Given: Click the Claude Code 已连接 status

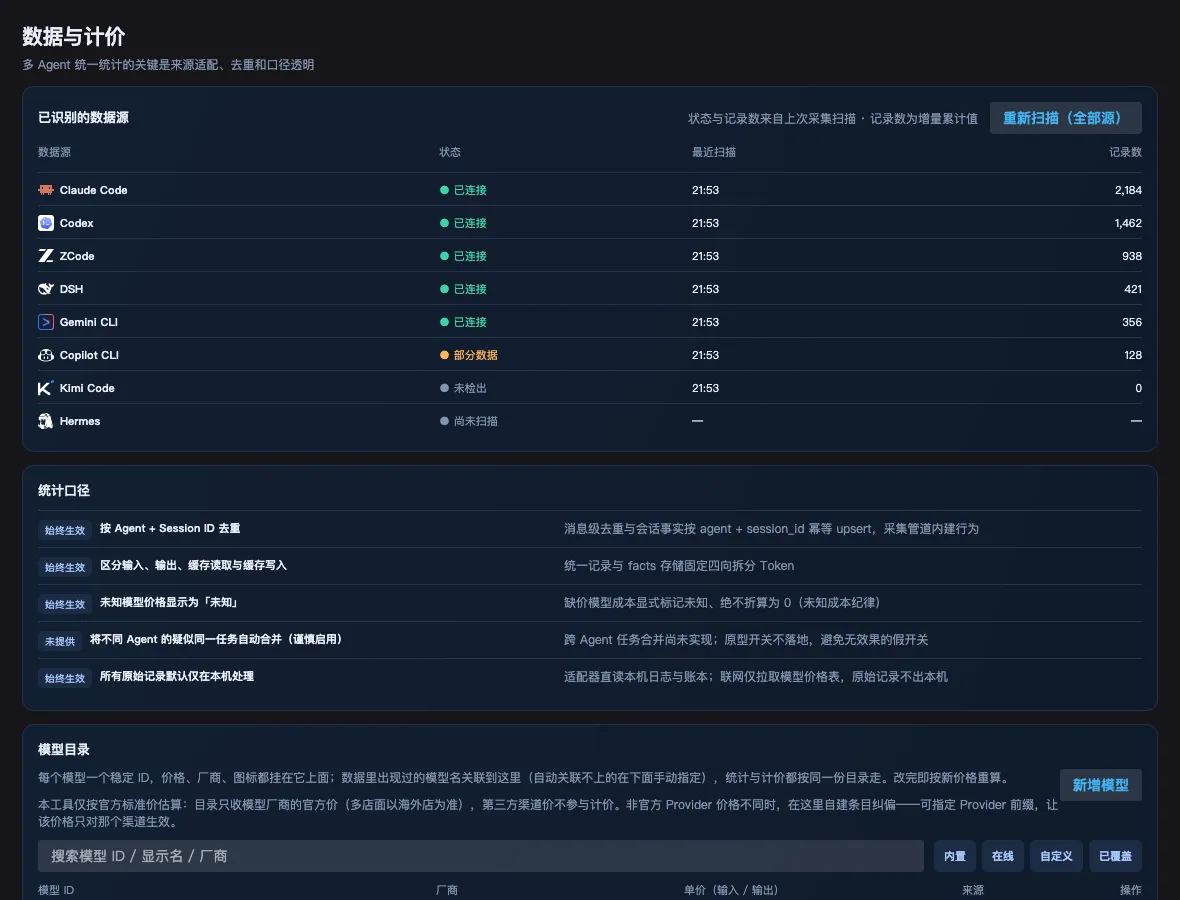Looking at the screenshot, I should (464, 190).
